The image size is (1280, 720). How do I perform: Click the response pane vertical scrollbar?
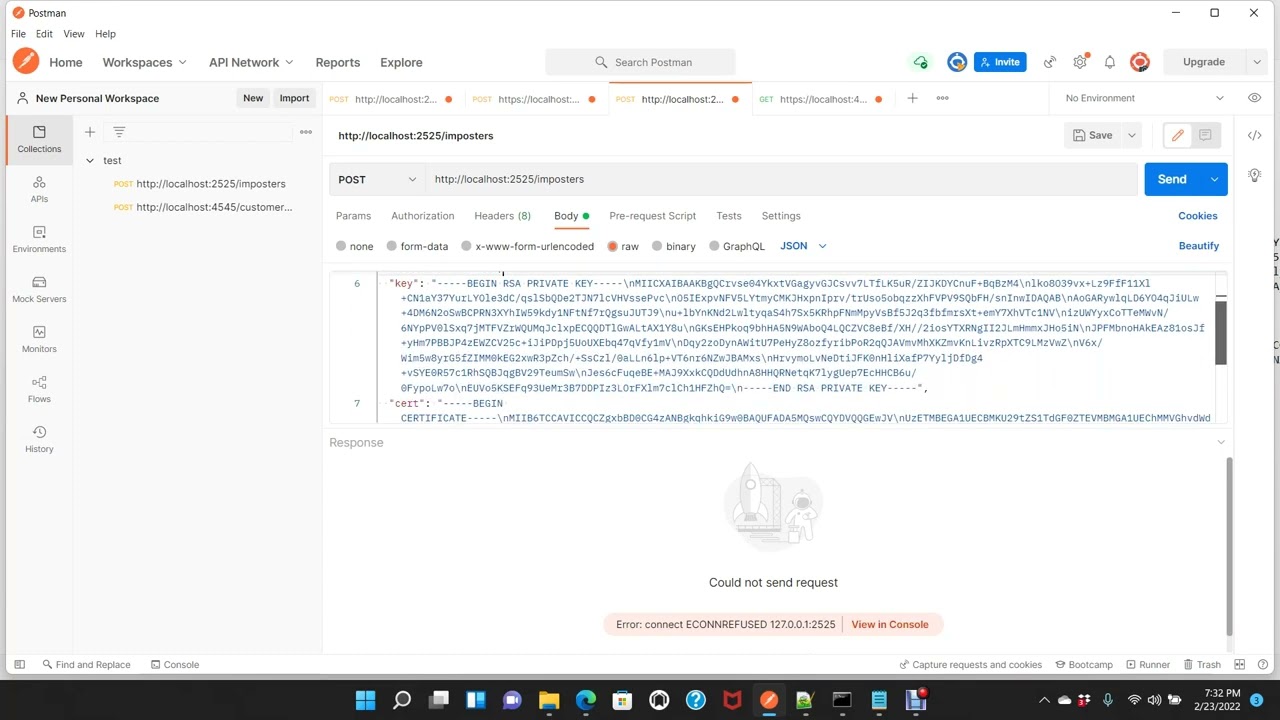point(1229,544)
